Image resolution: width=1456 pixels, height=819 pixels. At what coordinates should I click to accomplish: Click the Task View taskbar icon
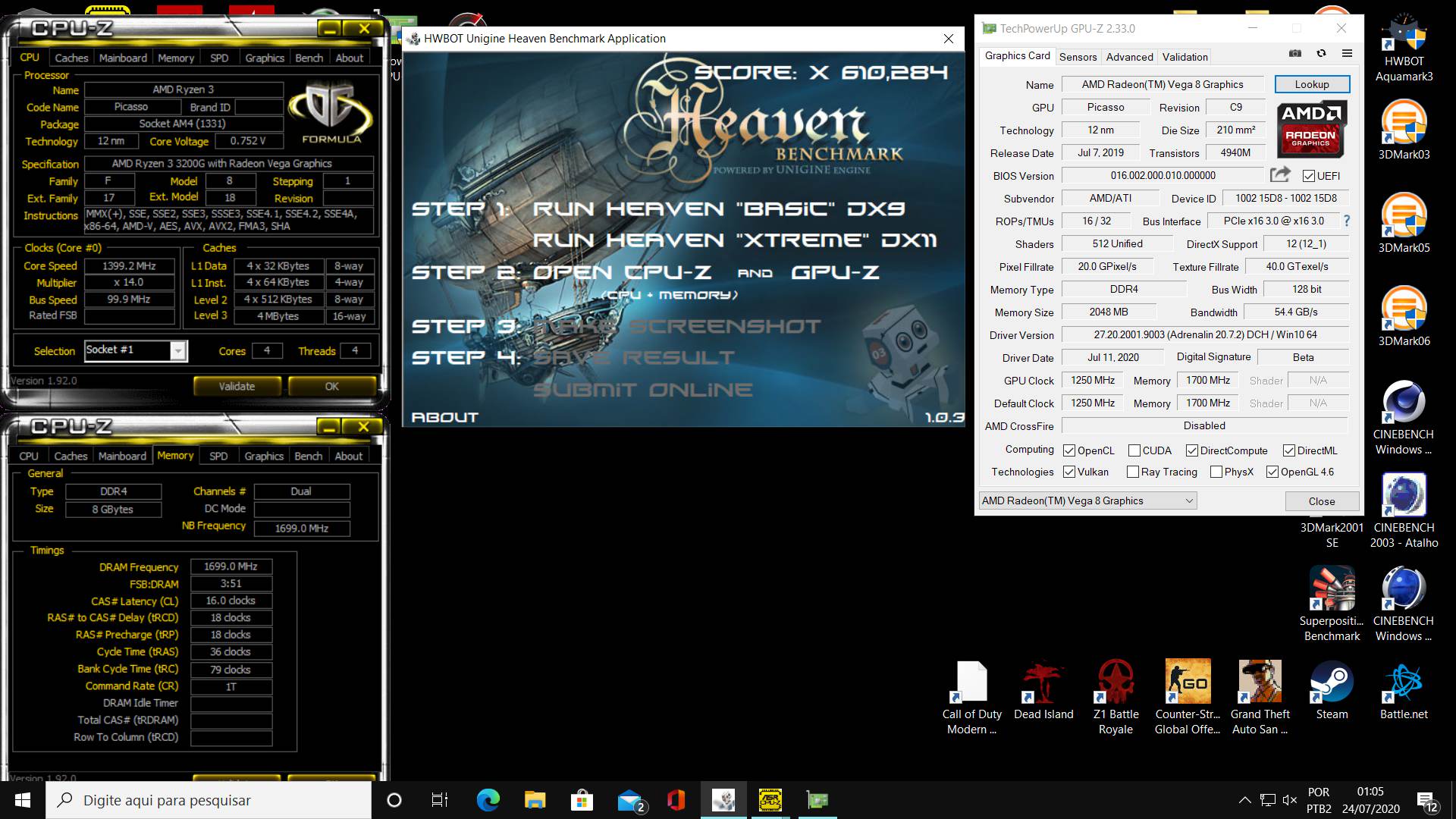tap(440, 800)
